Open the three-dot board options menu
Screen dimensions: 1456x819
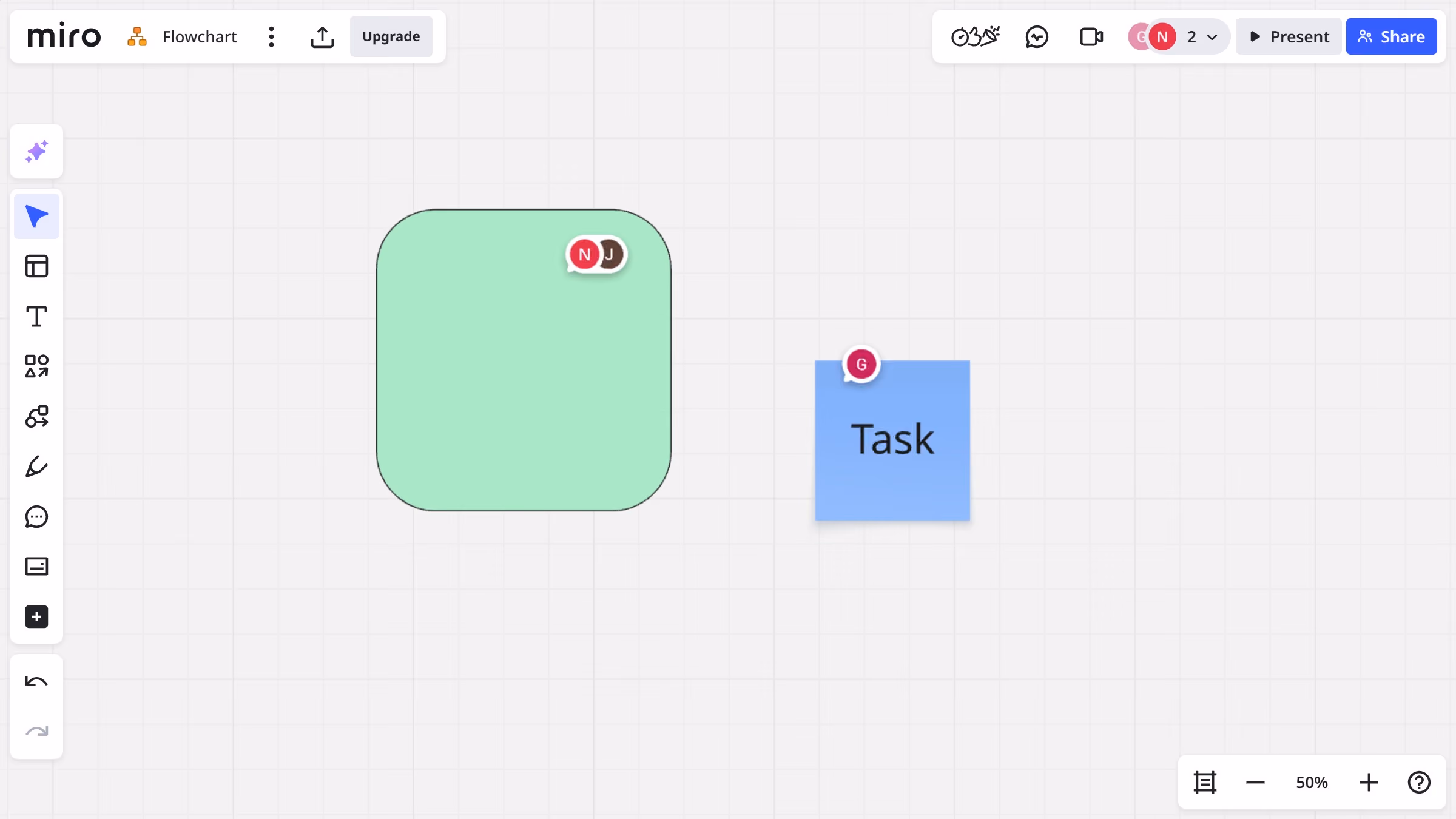[271, 36]
